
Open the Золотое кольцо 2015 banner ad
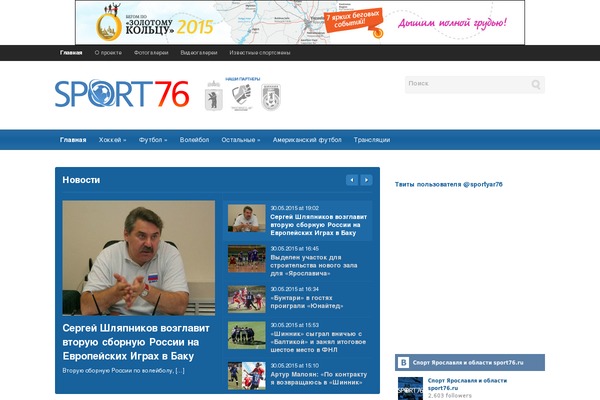pos(300,23)
